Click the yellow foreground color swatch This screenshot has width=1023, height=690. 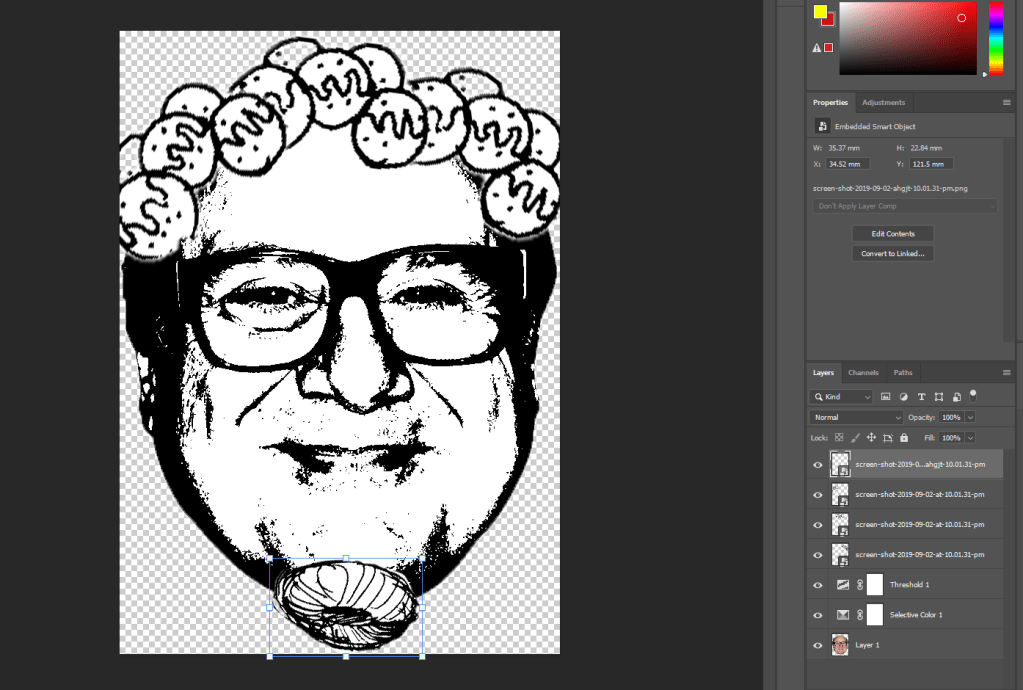(820, 12)
